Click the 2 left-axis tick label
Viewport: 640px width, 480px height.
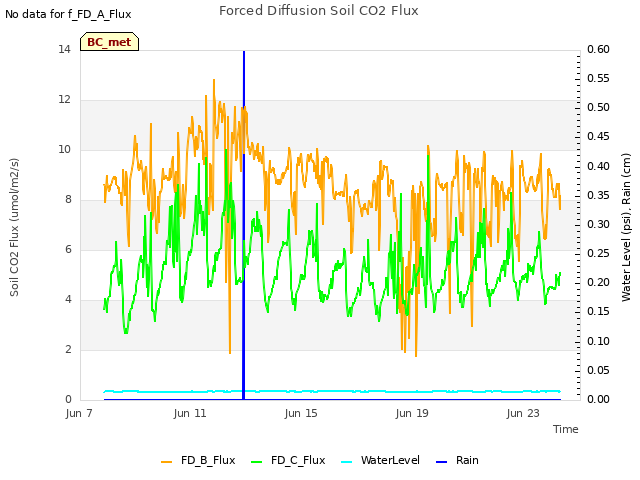pos(68,350)
